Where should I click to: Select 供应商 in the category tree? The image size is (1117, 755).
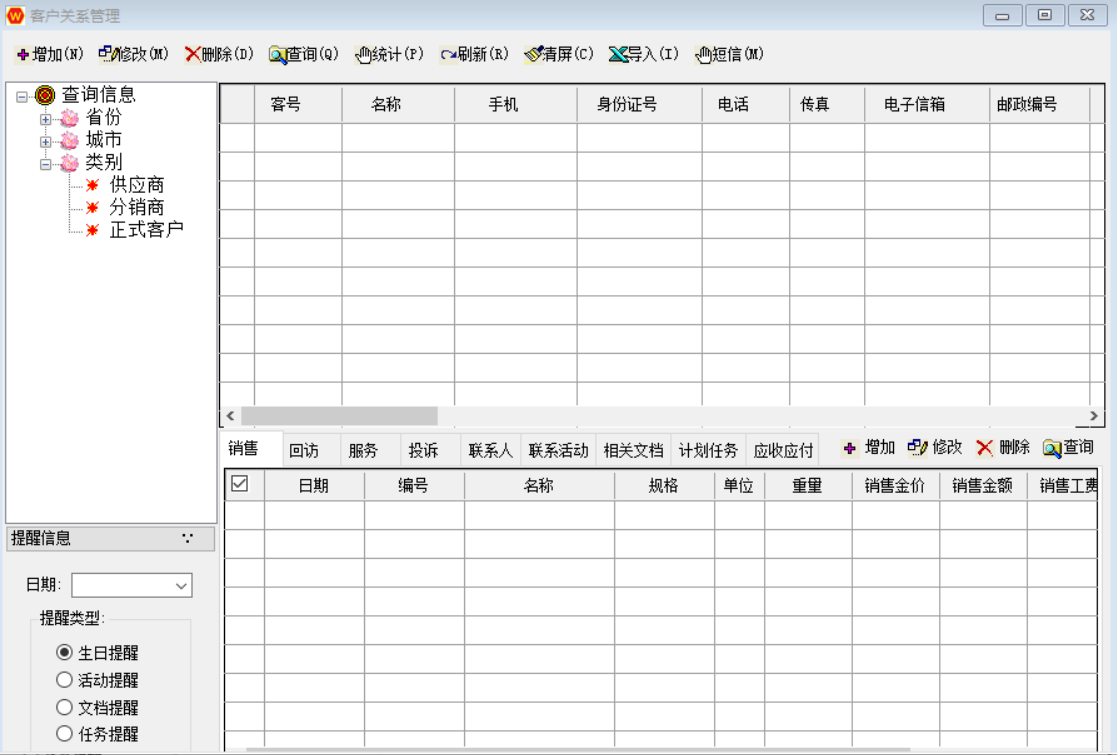click(x=137, y=185)
